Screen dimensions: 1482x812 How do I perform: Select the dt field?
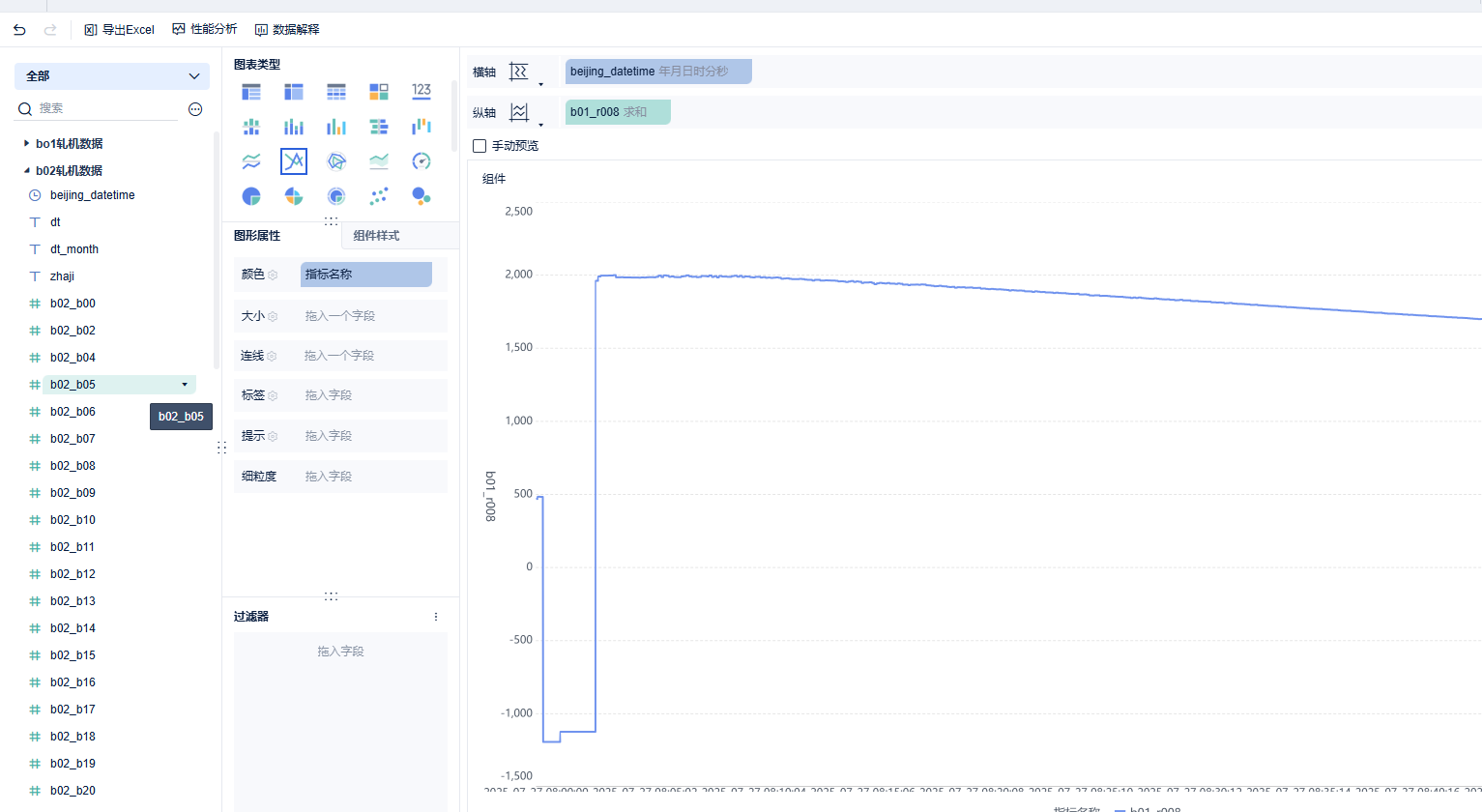point(55,222)
